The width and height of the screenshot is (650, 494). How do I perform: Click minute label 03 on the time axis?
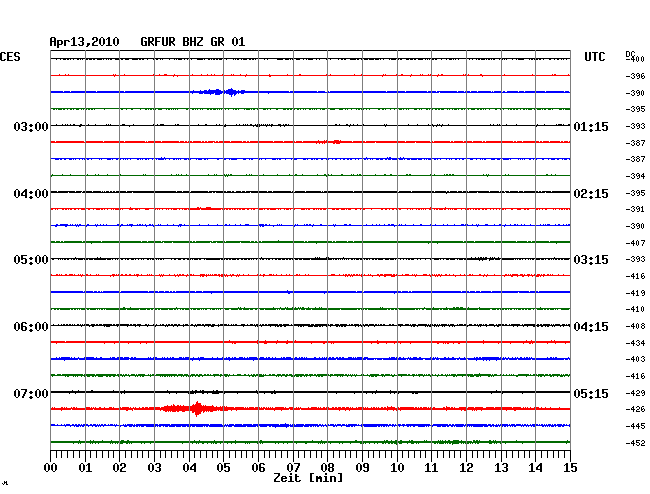pyautogui.click(x=154, y=468)
